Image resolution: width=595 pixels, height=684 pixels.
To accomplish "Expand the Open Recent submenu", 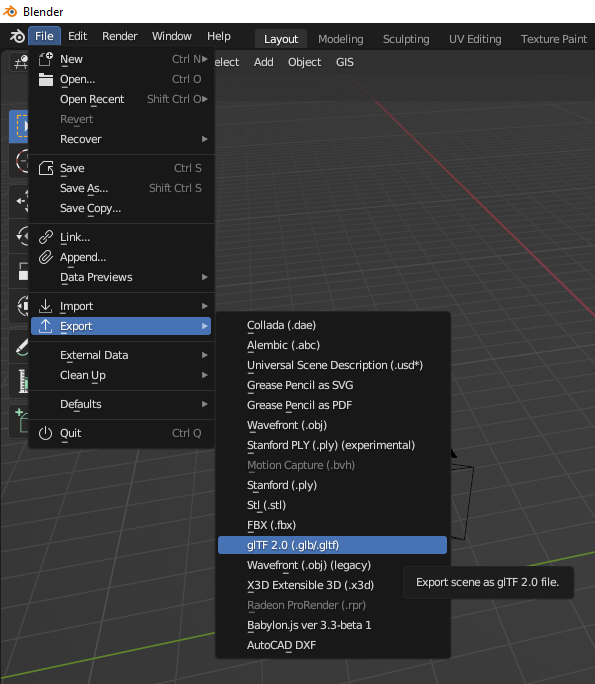I will pos(205,99).
